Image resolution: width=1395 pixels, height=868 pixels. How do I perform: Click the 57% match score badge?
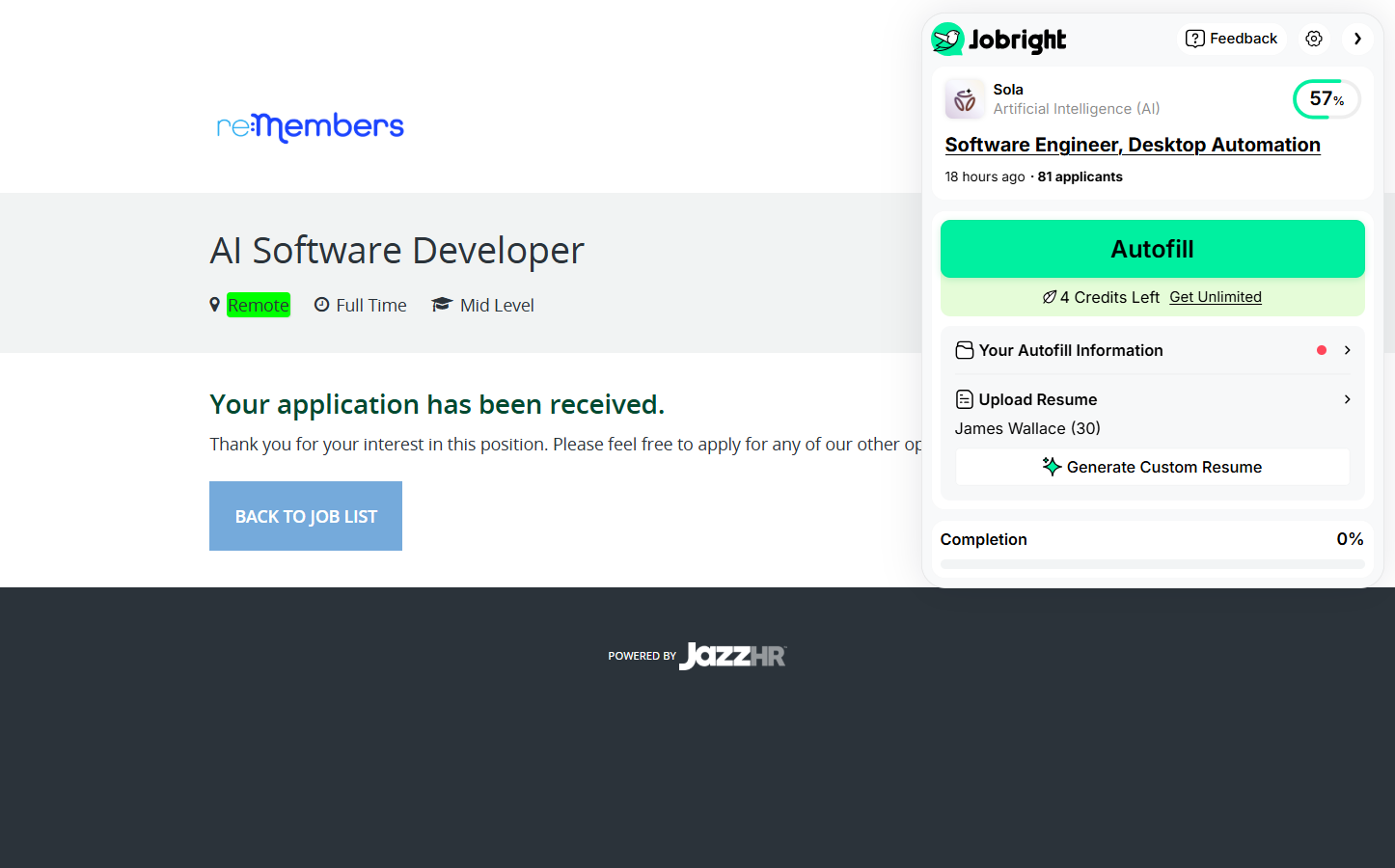[1326, 99]
